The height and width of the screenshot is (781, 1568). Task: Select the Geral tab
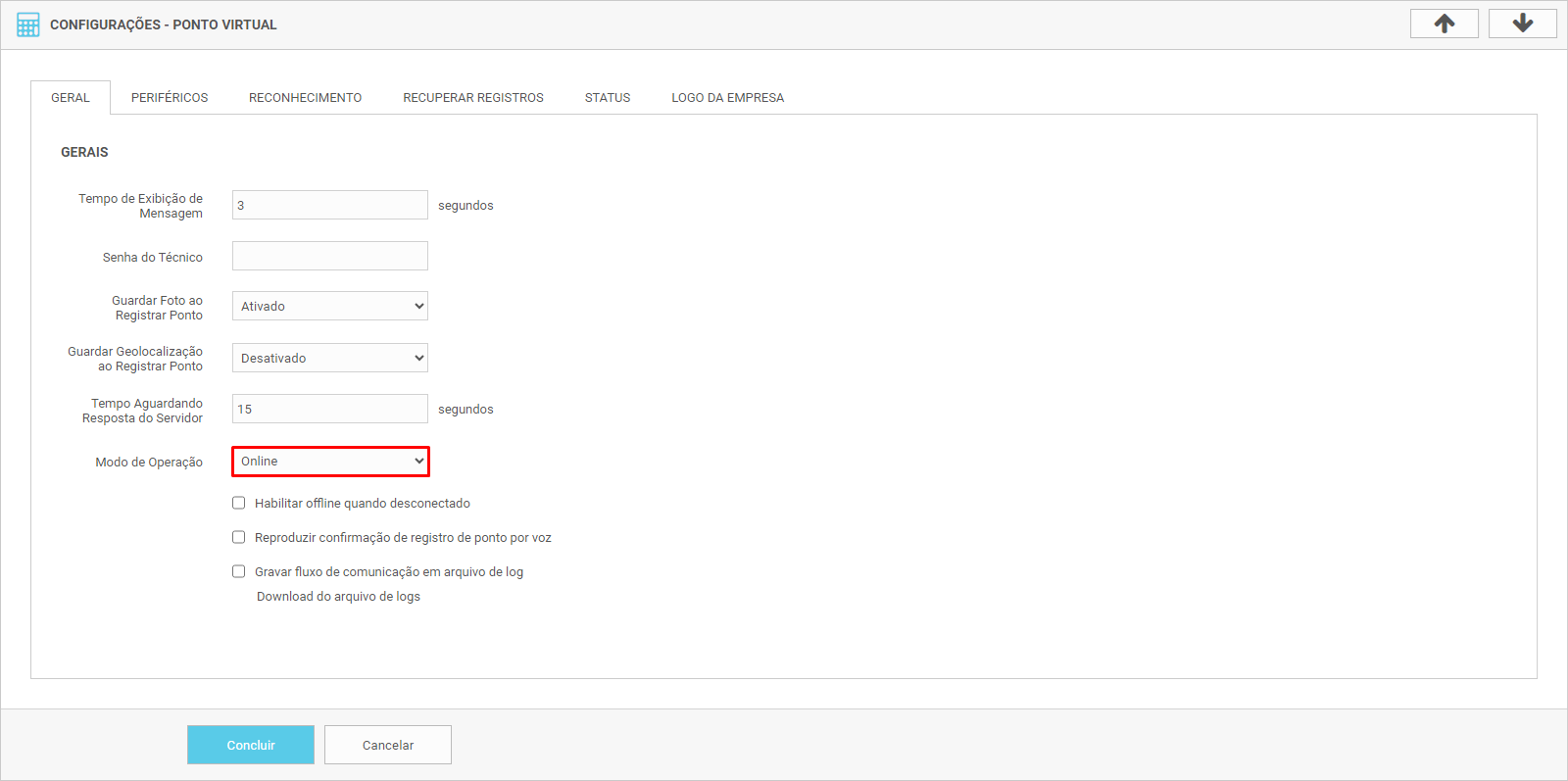71,98
